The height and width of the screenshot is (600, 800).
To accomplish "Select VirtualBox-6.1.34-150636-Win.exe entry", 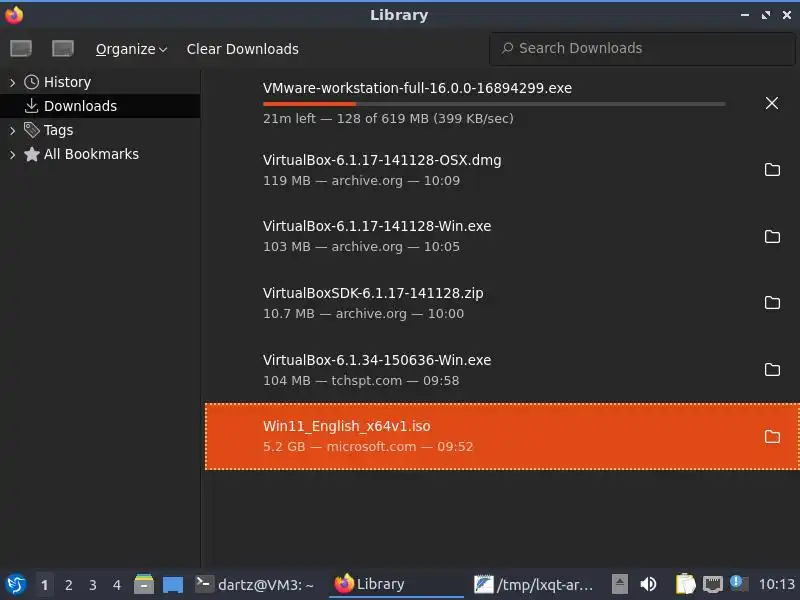I will tap(502, 370).
